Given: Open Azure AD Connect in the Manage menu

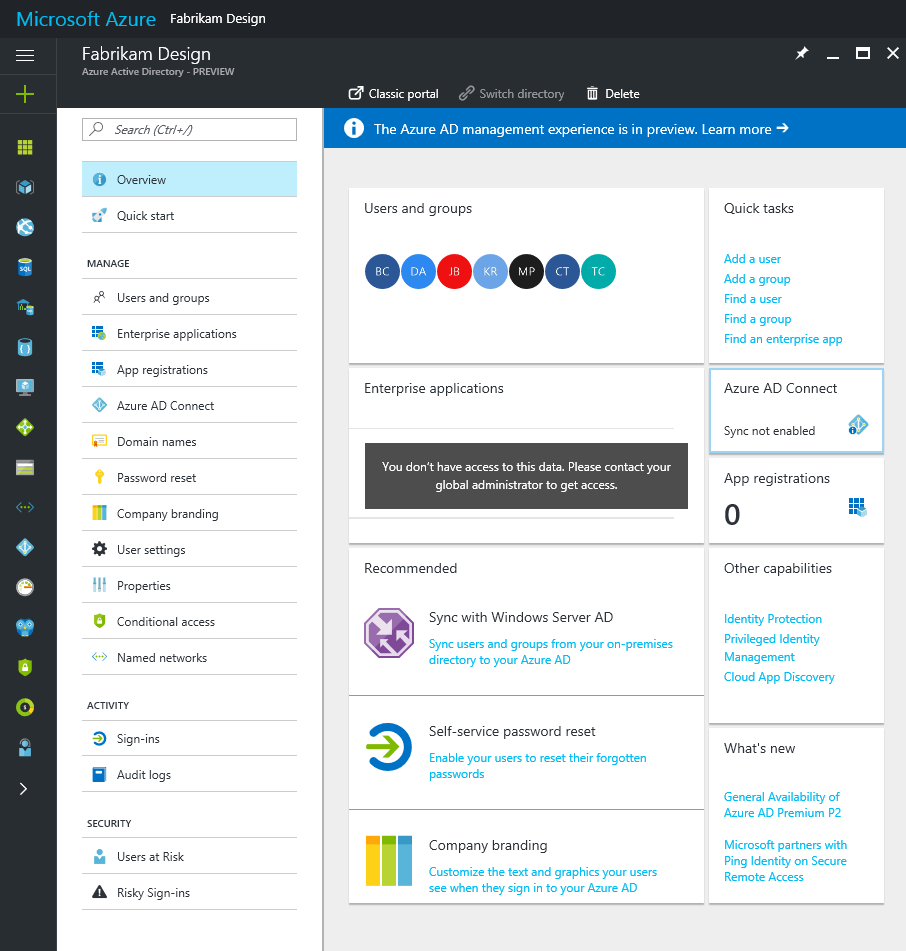Looking at the screenshot, I should pyautogui.click(x=189, y=406).
